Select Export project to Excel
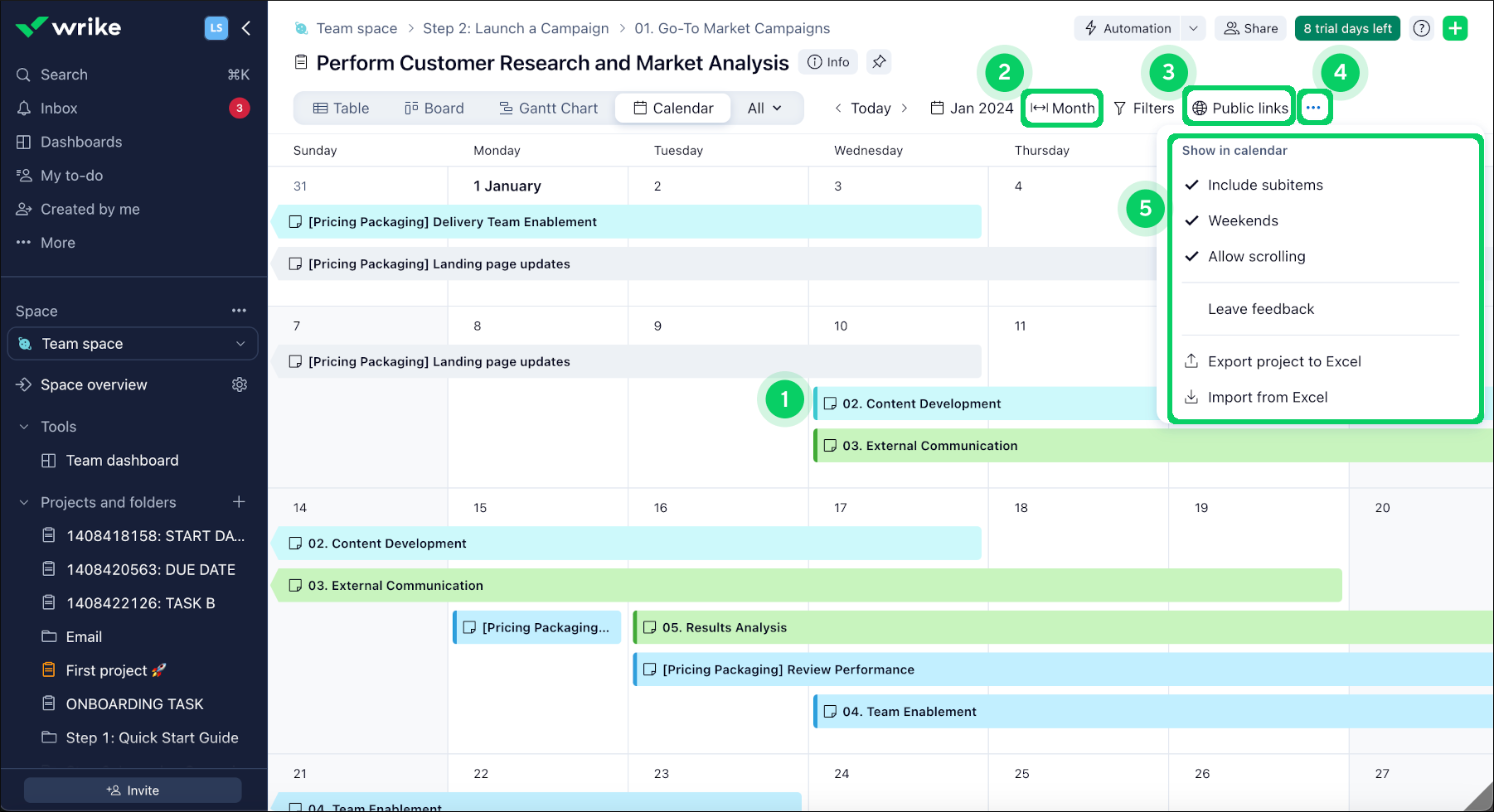The width and height of the screenshot is (1494, 812). coord(1283,361)
